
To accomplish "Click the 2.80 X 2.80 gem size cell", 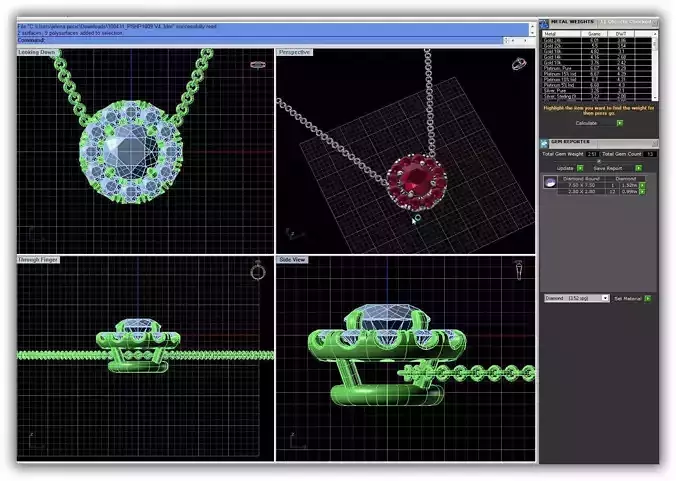I will (582, 192).
